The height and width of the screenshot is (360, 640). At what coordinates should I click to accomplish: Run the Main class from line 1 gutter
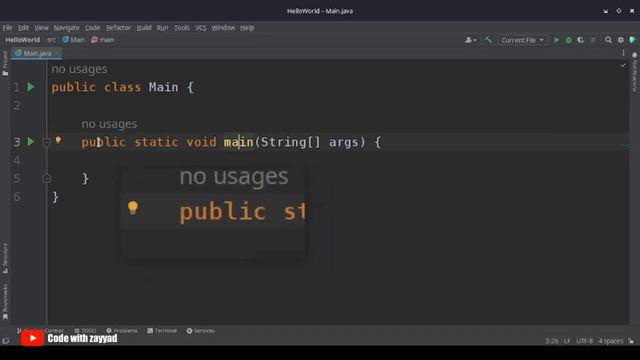click(x=31, y=87)
